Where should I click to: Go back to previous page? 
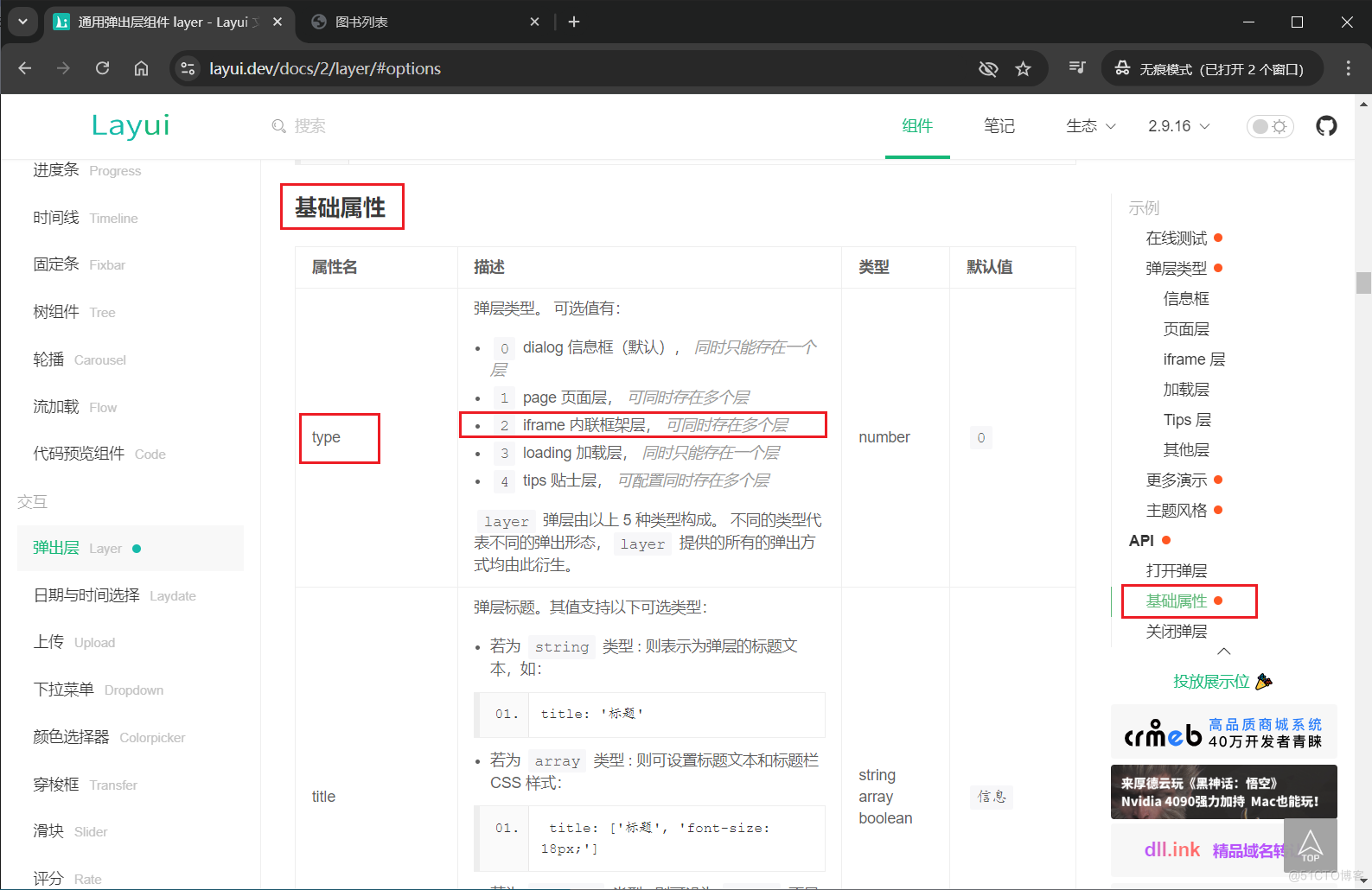coord(25,68)
